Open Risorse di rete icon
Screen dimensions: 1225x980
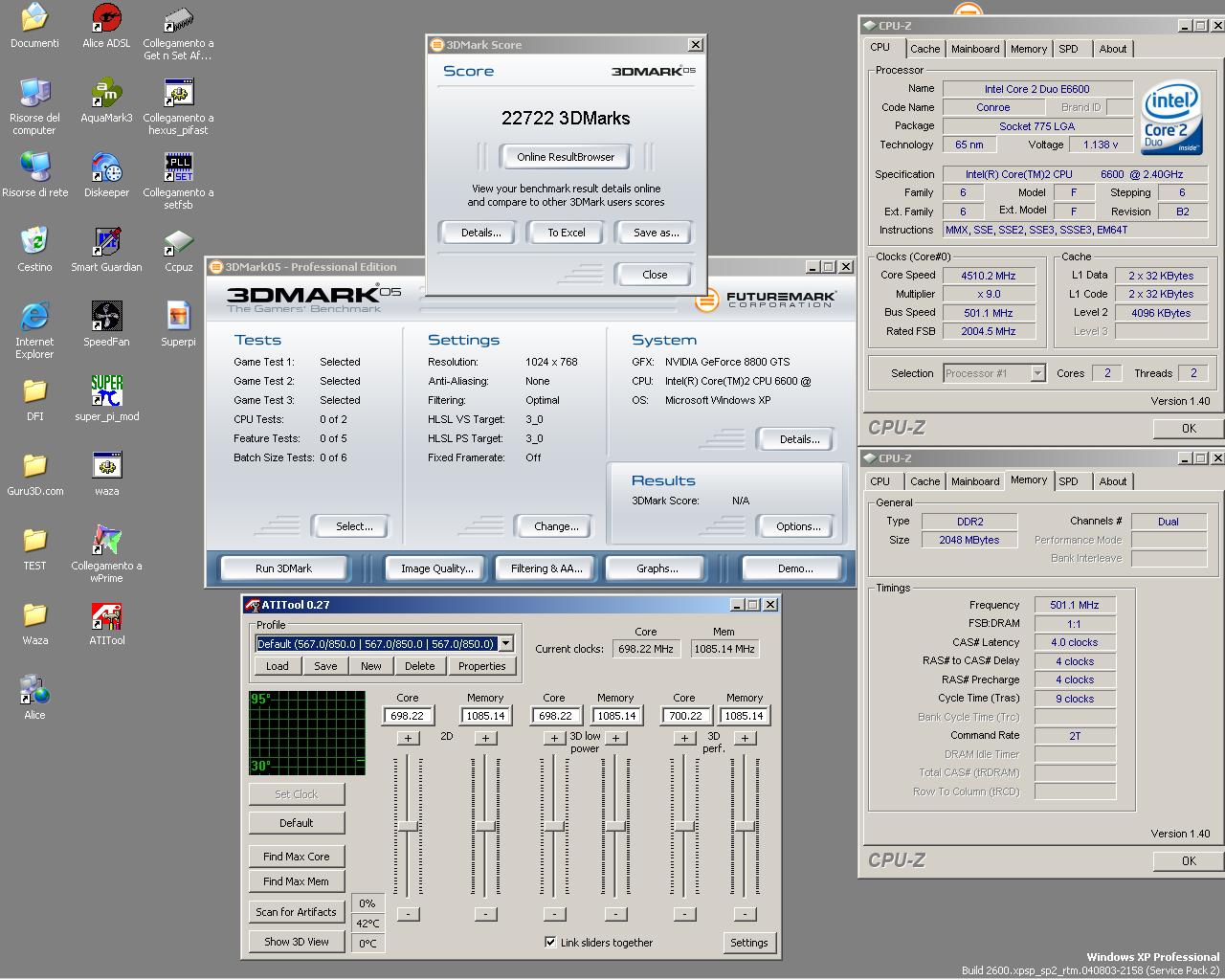pyautogui.click(x=34, y=175)
